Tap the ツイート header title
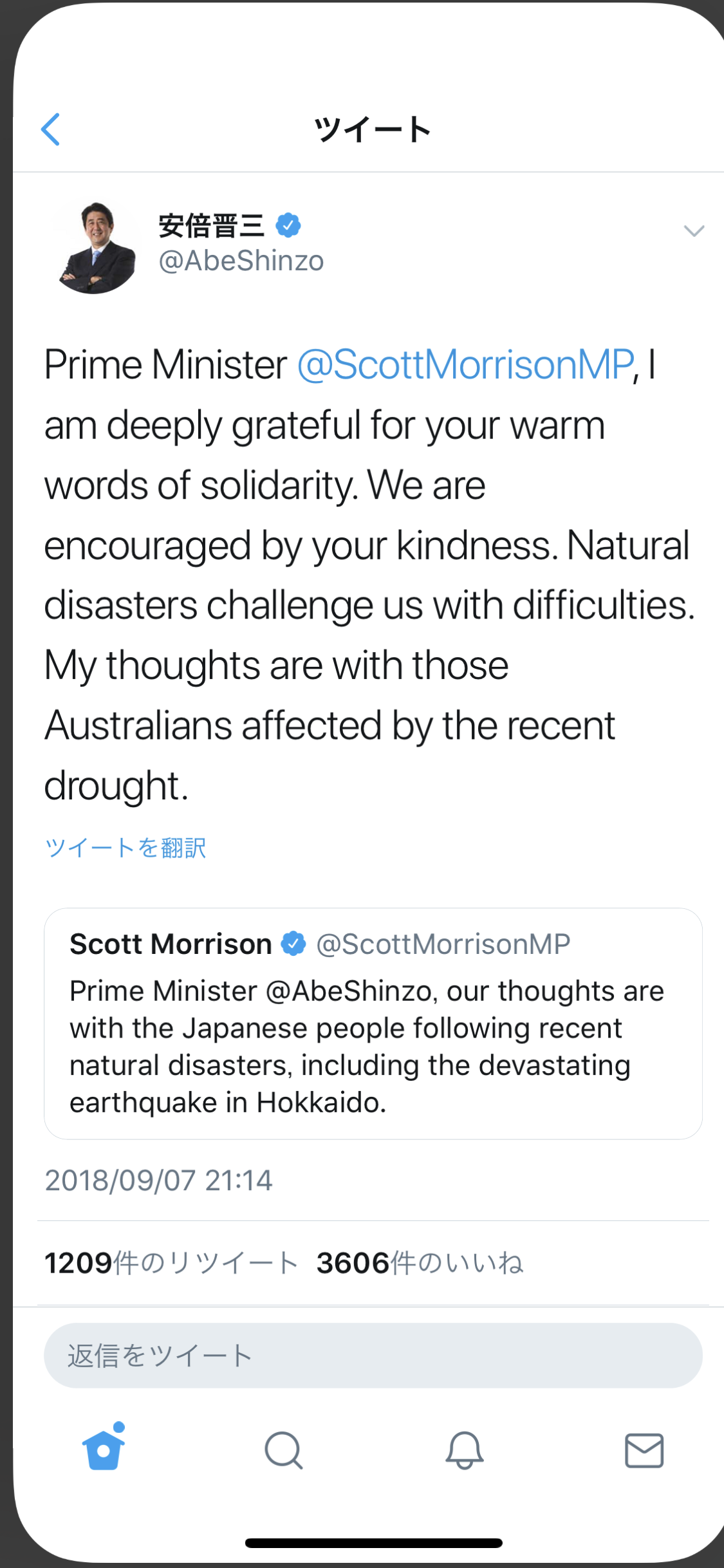Screen dimensions: 724x1568 tap(372, 129)
